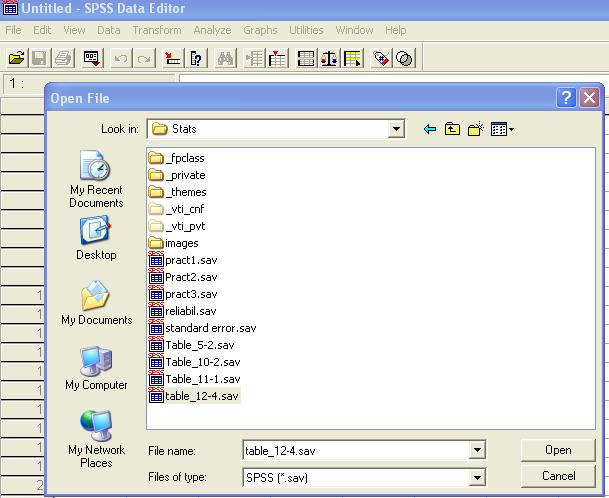Click the Cancel button
This screenshot has width=609, height=498.
click(x=558, y=476)
